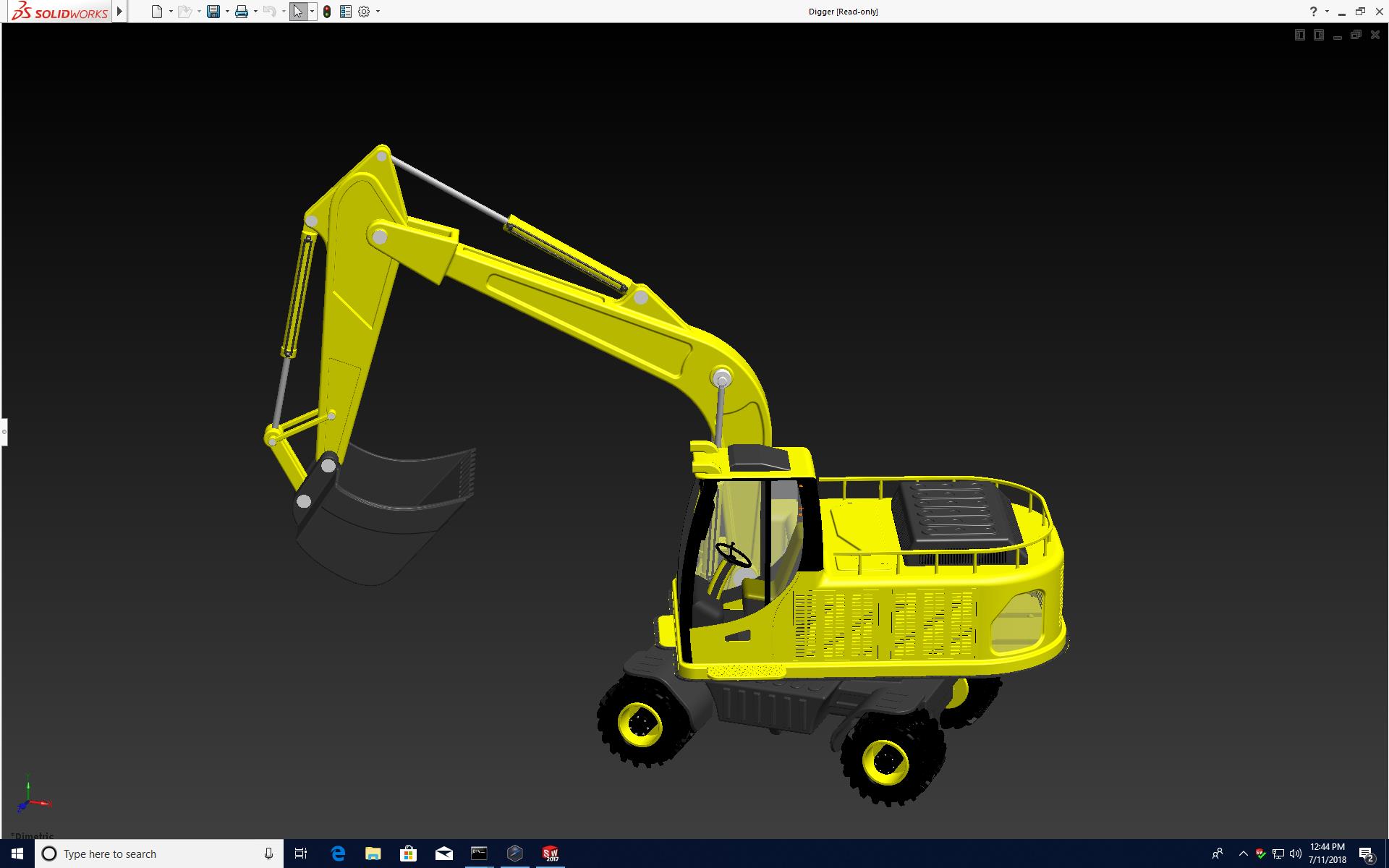
Task: Activate the Select arrow cursor tool
Action: point(297,12)
